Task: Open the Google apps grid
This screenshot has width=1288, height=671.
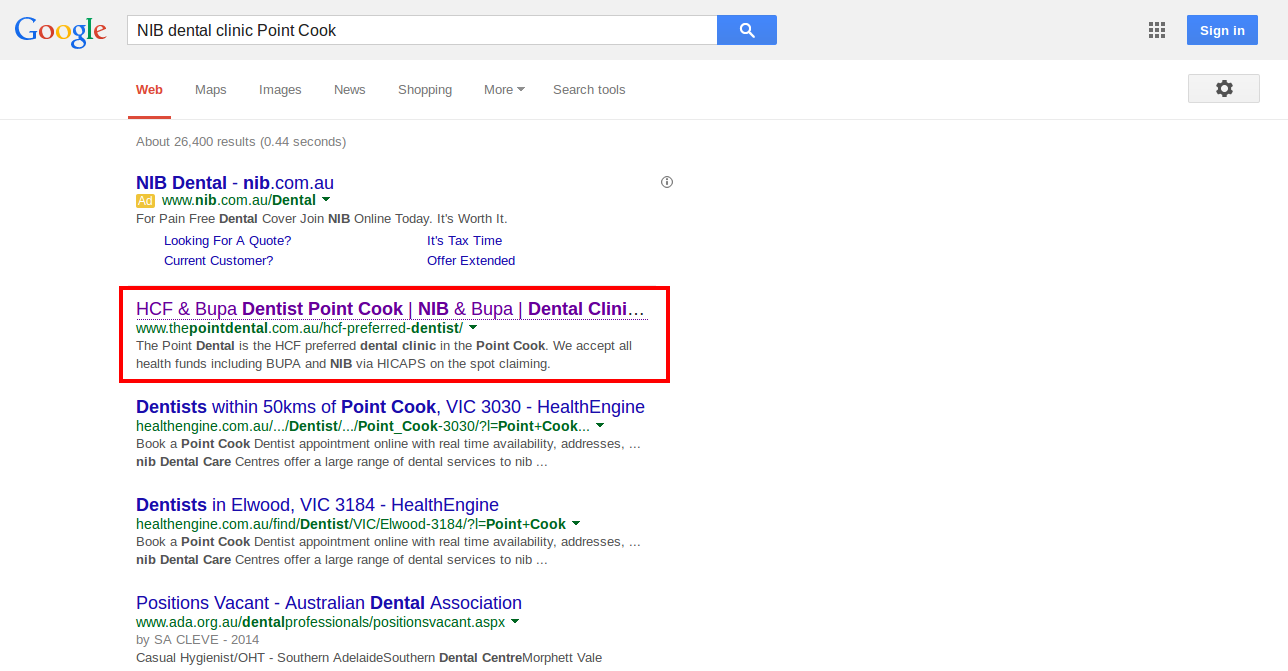Action: click(1157, 30)
